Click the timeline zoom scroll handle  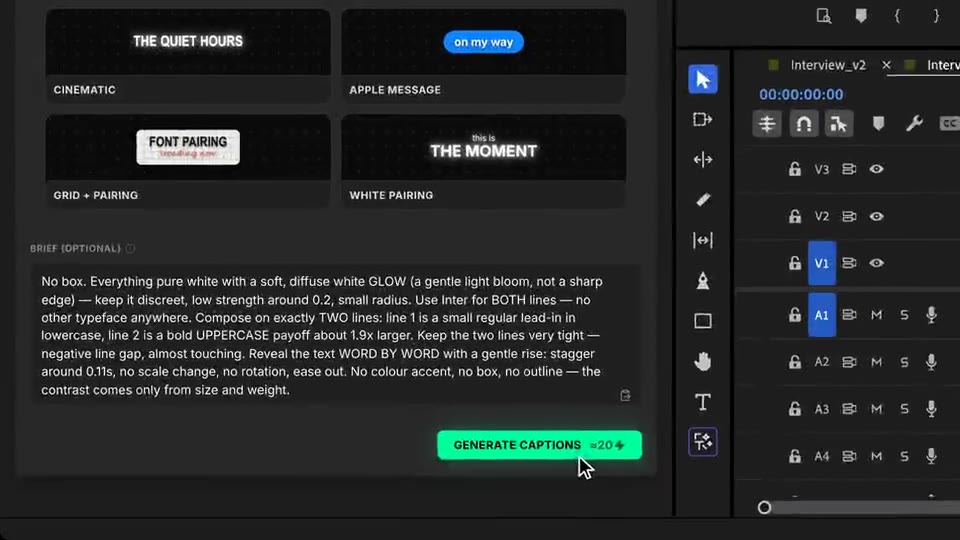(x=764, y=508)
